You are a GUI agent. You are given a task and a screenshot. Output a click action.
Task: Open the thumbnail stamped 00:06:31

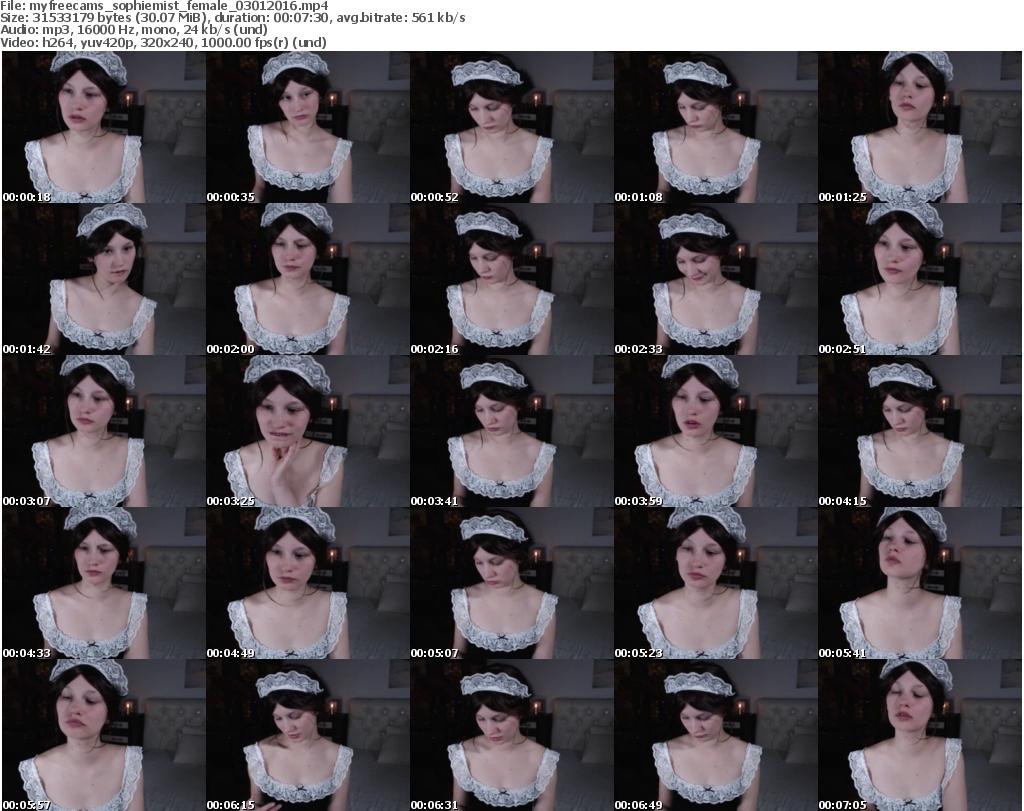511,735
